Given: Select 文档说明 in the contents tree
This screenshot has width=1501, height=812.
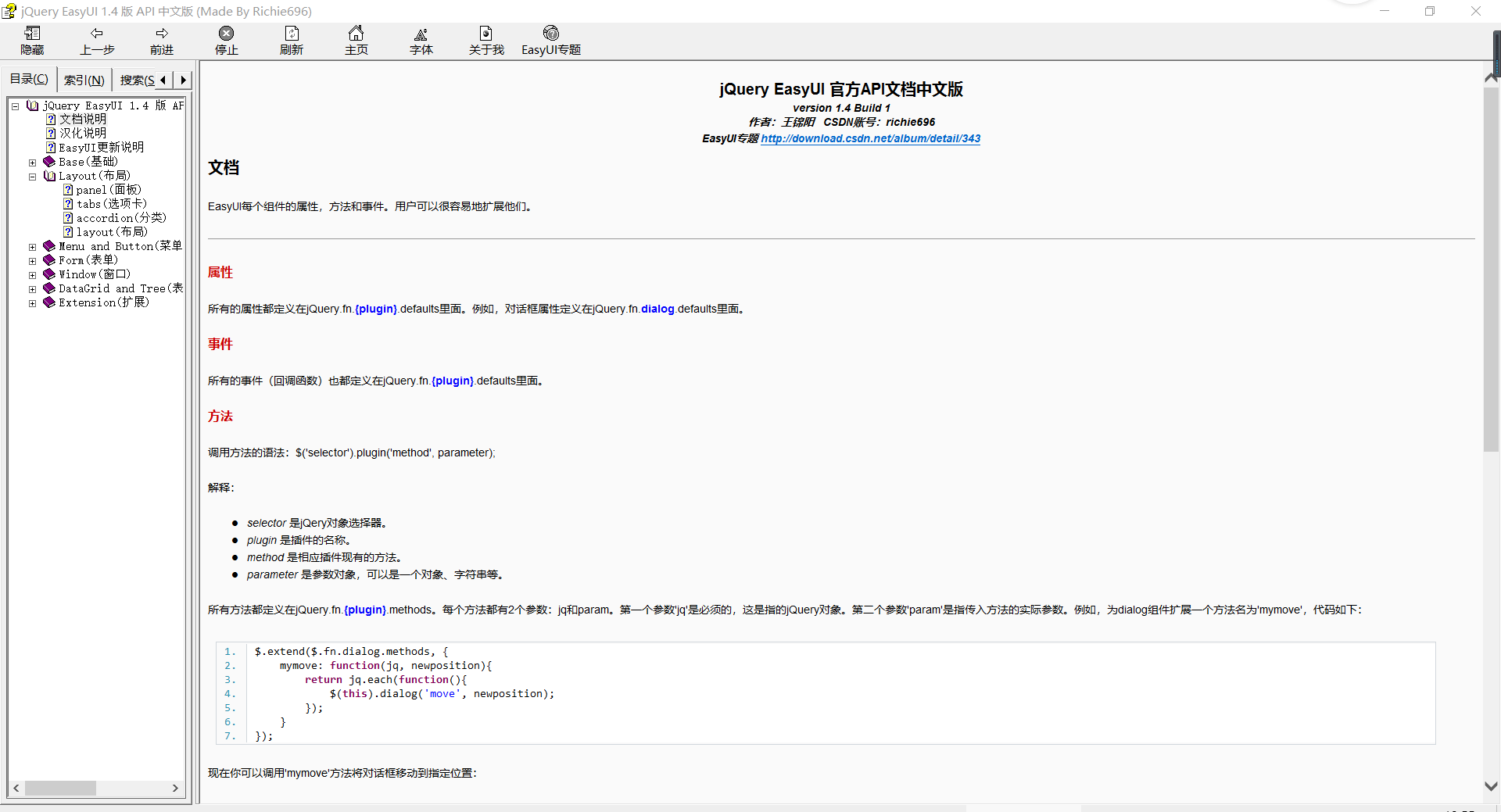Looking at the screenshot, I should 83,119.
